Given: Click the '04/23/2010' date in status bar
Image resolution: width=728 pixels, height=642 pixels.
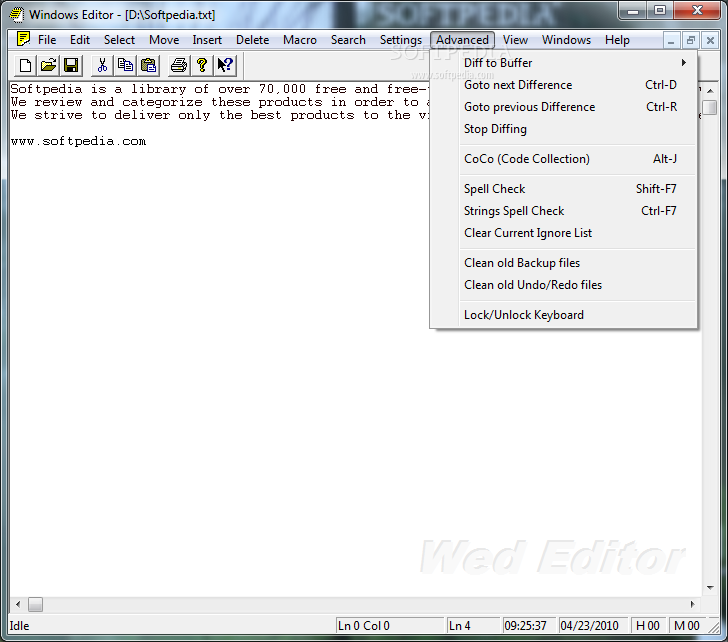Looking at the screenshot, I should click(593, 626).
